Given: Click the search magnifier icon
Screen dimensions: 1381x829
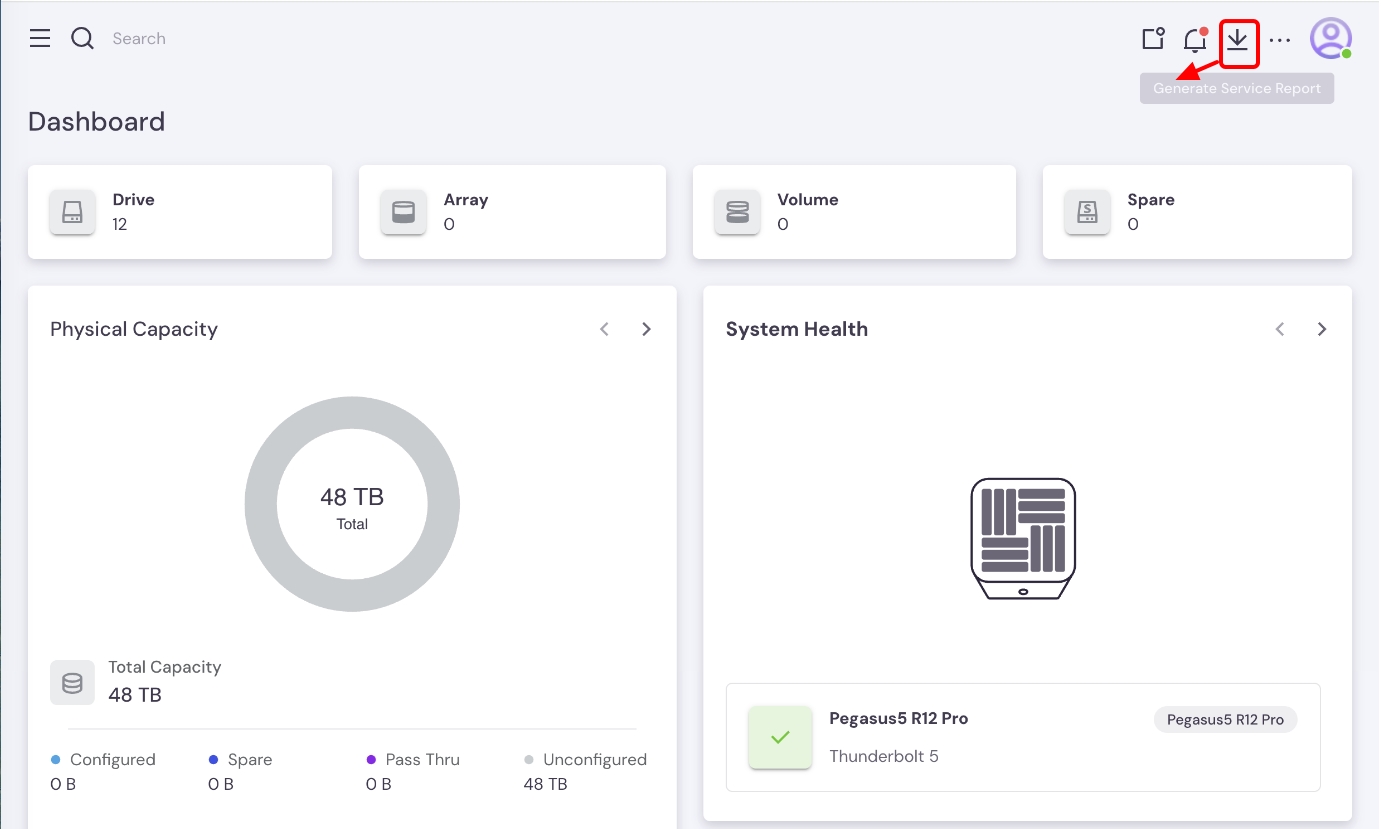Looking at the screenshot, I should coord(82,38).
